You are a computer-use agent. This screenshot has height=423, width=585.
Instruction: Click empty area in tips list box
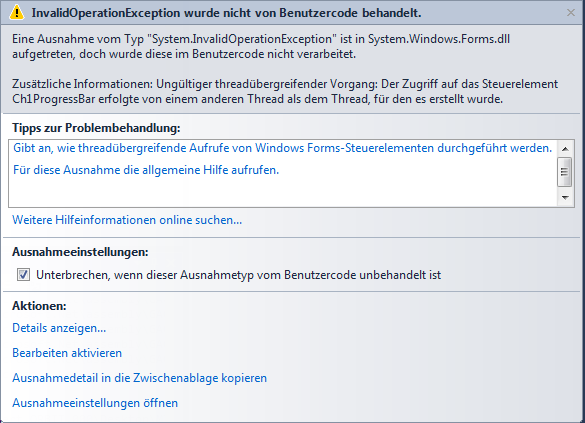coord(282,192)
